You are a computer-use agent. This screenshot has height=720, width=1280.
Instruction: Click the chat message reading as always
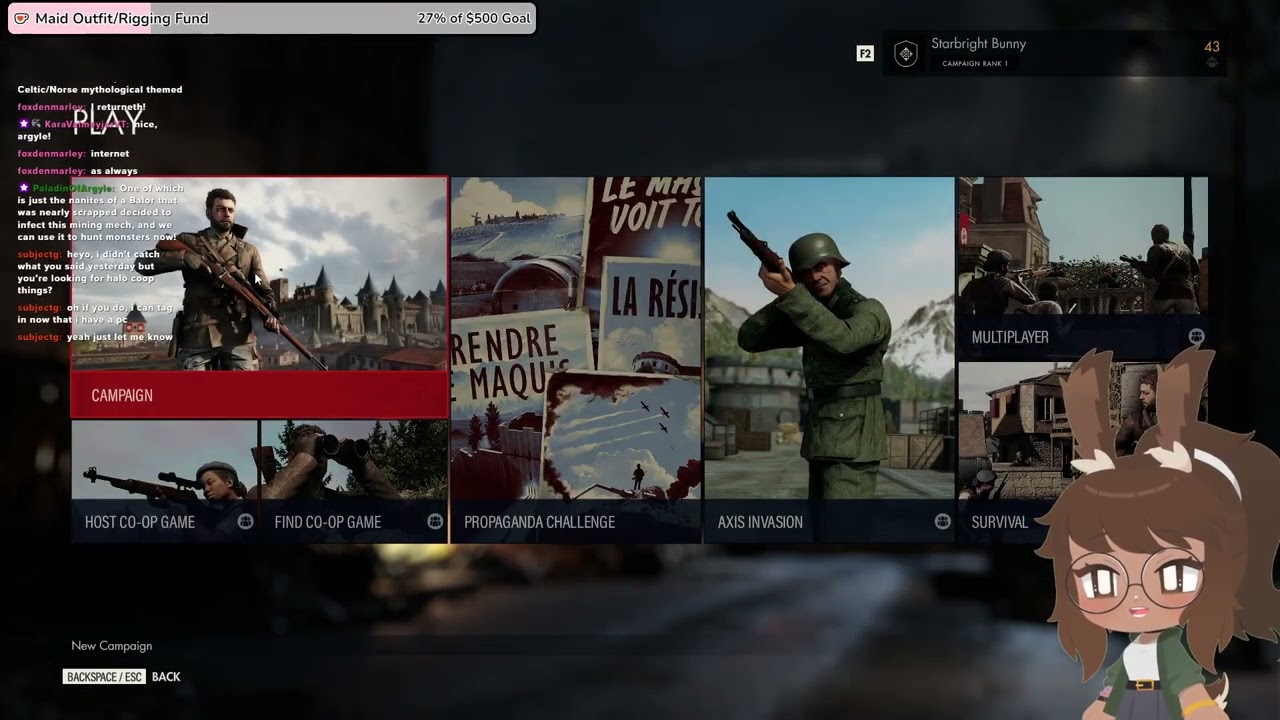[x=114, y=171]
